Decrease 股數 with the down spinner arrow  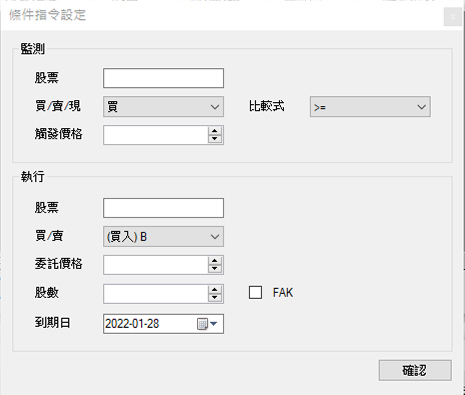(x=215, y=298)
